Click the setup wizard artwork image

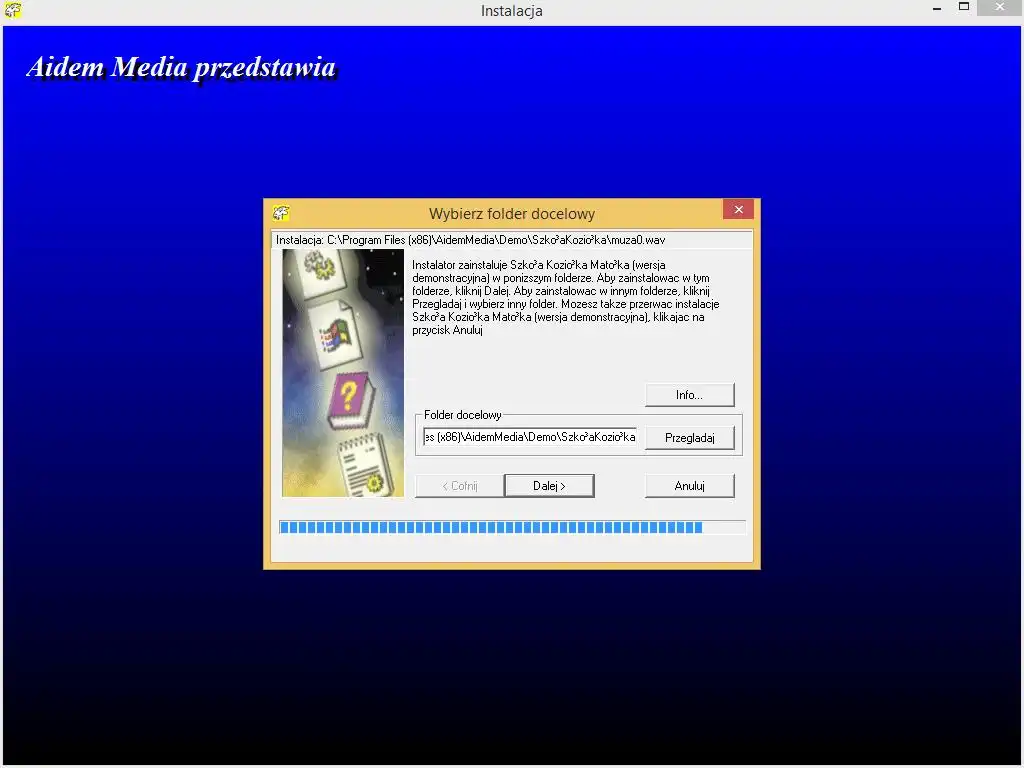tap(343, 373)
